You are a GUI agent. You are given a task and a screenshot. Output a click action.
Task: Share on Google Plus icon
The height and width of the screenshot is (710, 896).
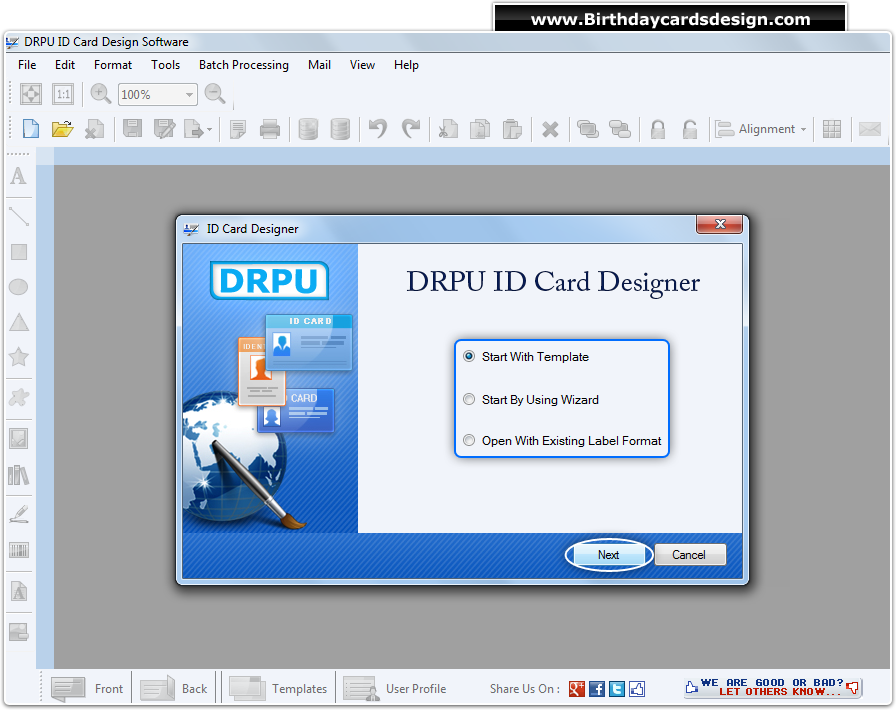(577, 689)
